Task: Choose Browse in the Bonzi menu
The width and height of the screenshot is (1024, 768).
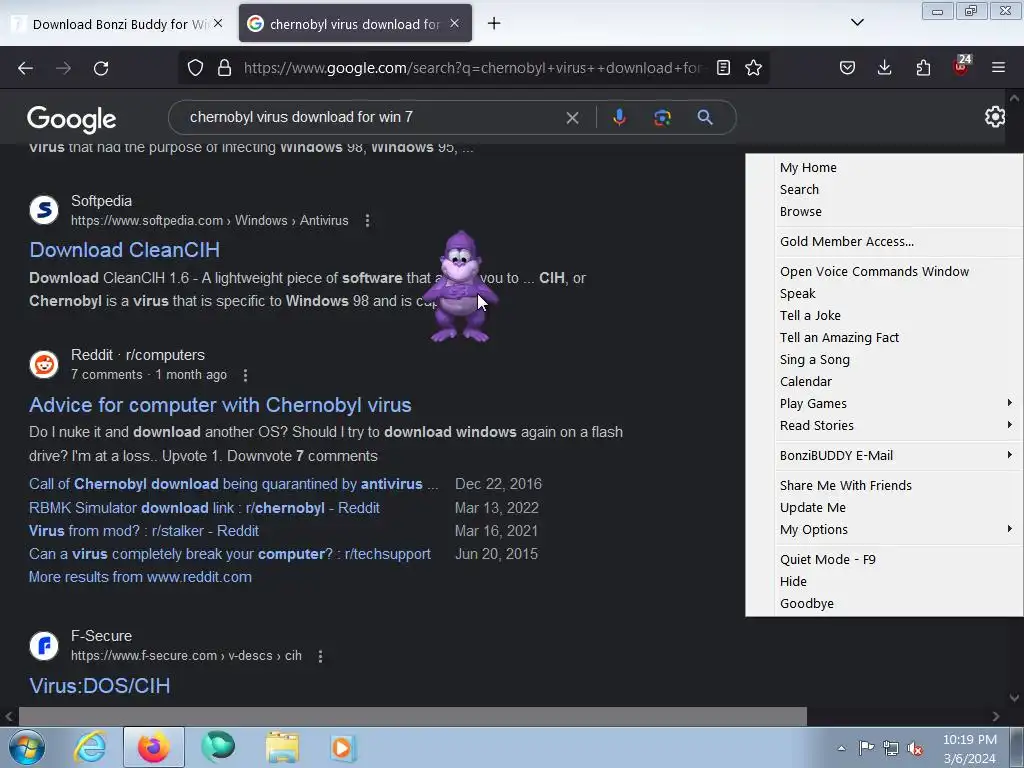Action: coord(801,212)
